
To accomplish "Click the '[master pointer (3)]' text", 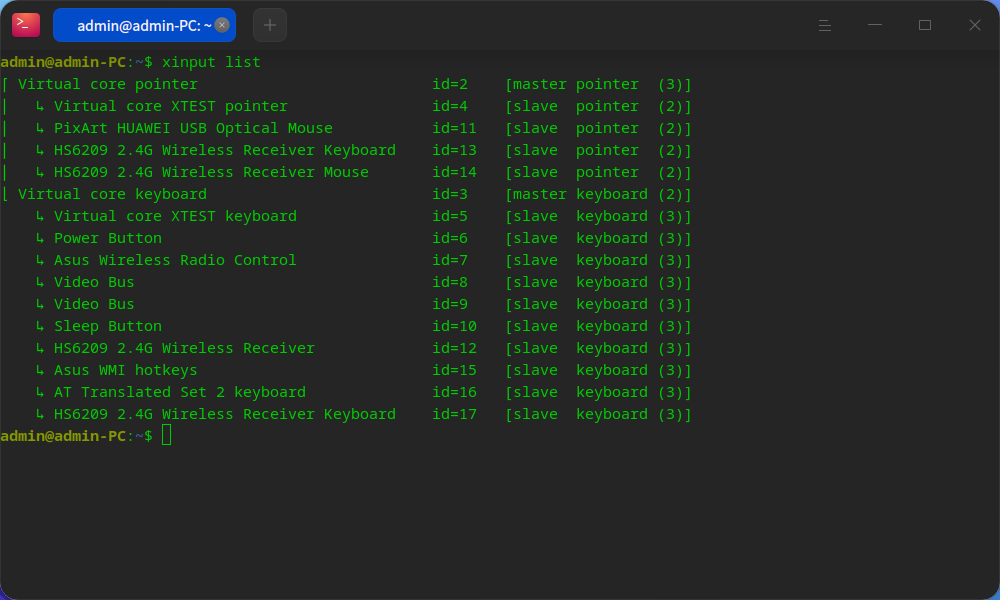I will pos(598,84).
